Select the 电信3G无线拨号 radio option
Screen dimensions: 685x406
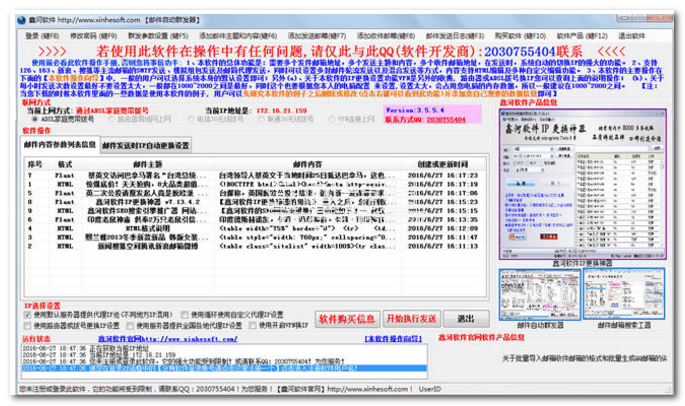(191, 119)
